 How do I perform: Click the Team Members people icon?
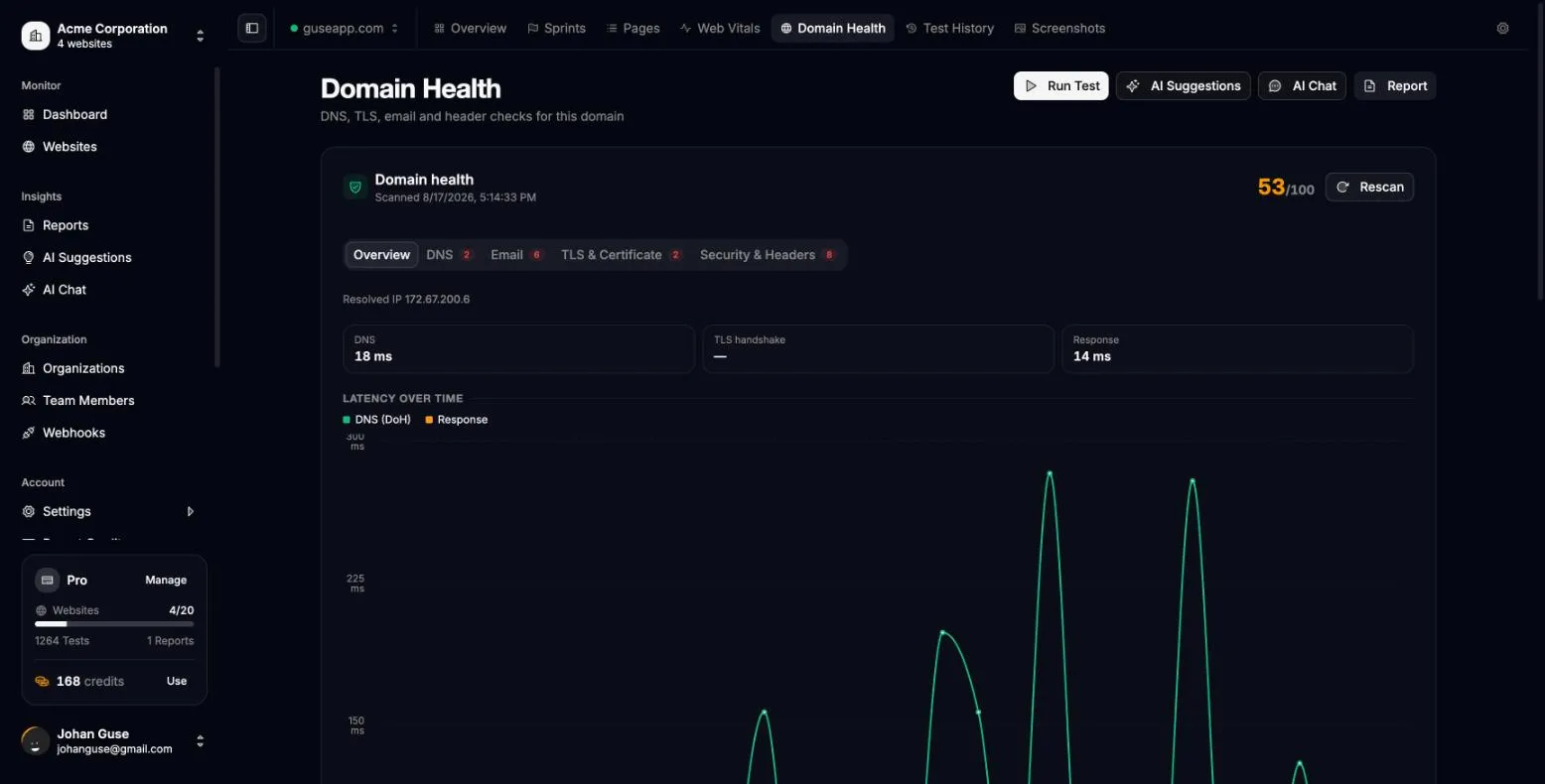click(29, 400)
